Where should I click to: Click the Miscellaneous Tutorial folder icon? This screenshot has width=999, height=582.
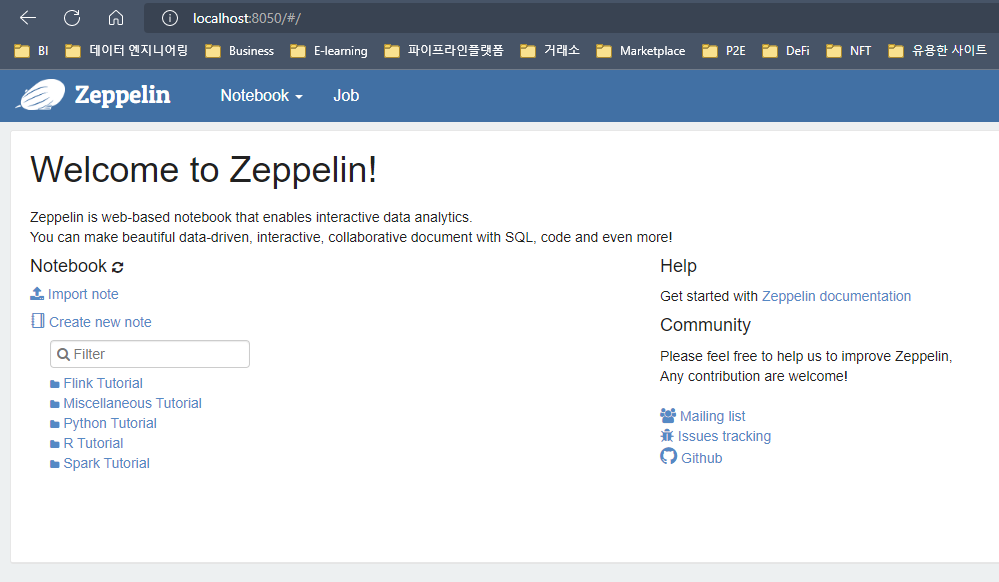click(55, 404)
